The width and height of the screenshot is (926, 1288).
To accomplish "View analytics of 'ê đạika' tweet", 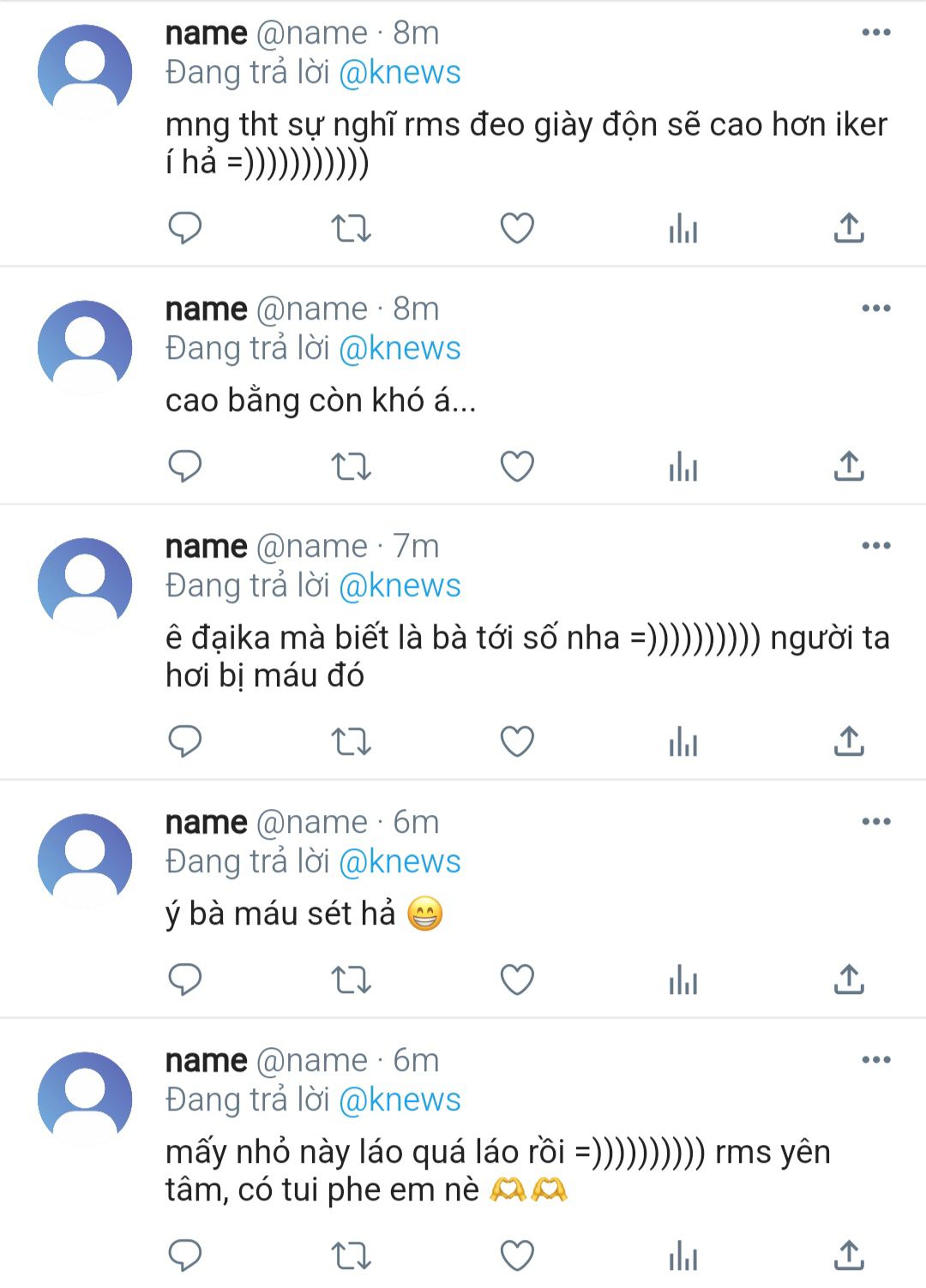I will pyautogui.click(x=682, y=741).
